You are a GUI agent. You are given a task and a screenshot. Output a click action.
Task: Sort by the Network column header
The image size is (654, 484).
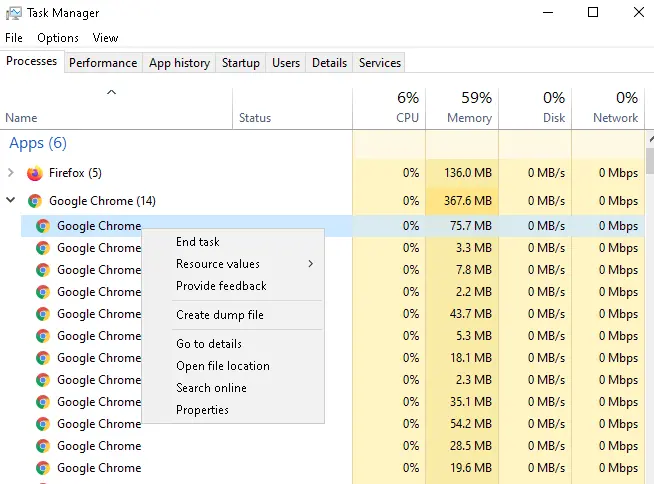pos(608,108)
